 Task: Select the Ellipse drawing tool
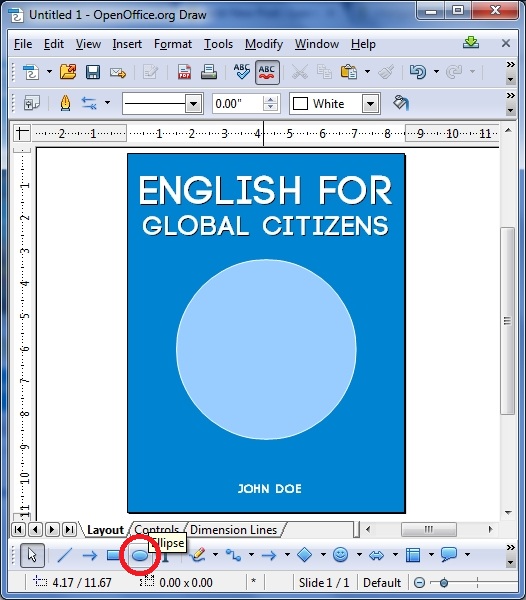point(140,555)
